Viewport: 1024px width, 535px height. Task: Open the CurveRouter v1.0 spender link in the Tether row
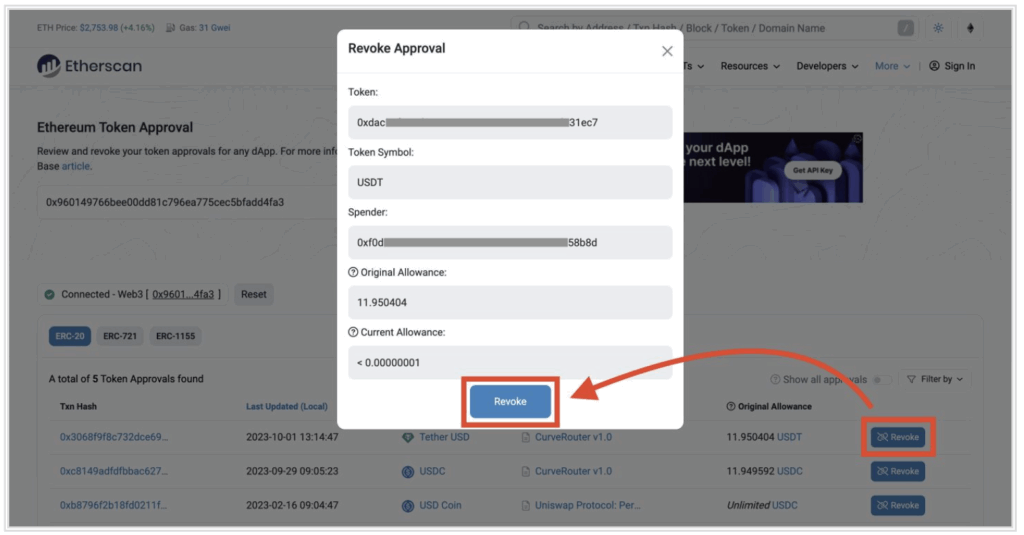coord(573,437)
